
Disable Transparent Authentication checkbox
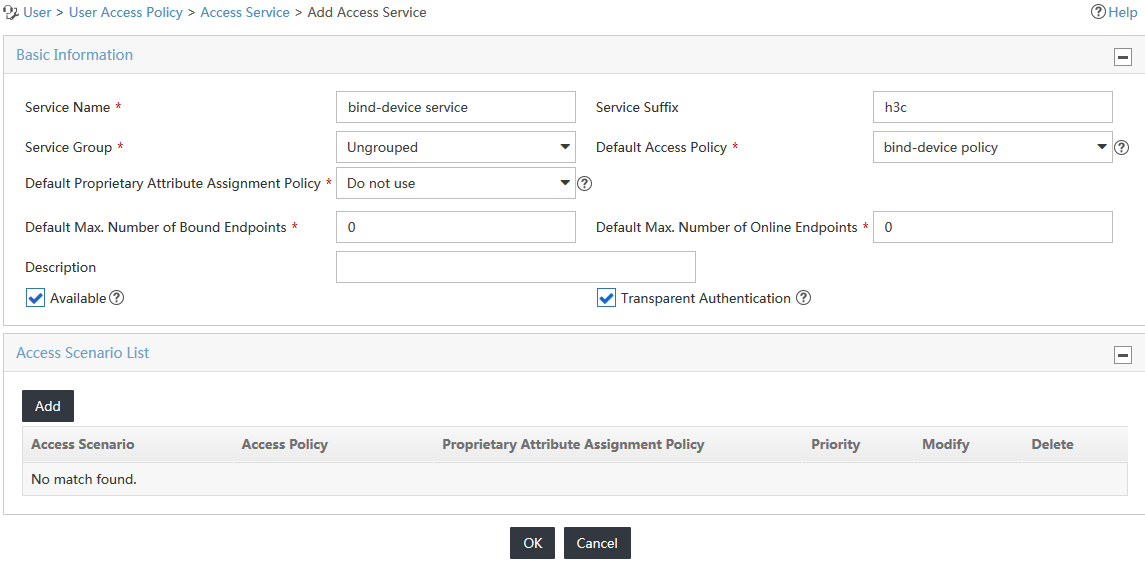click(606, 298)
